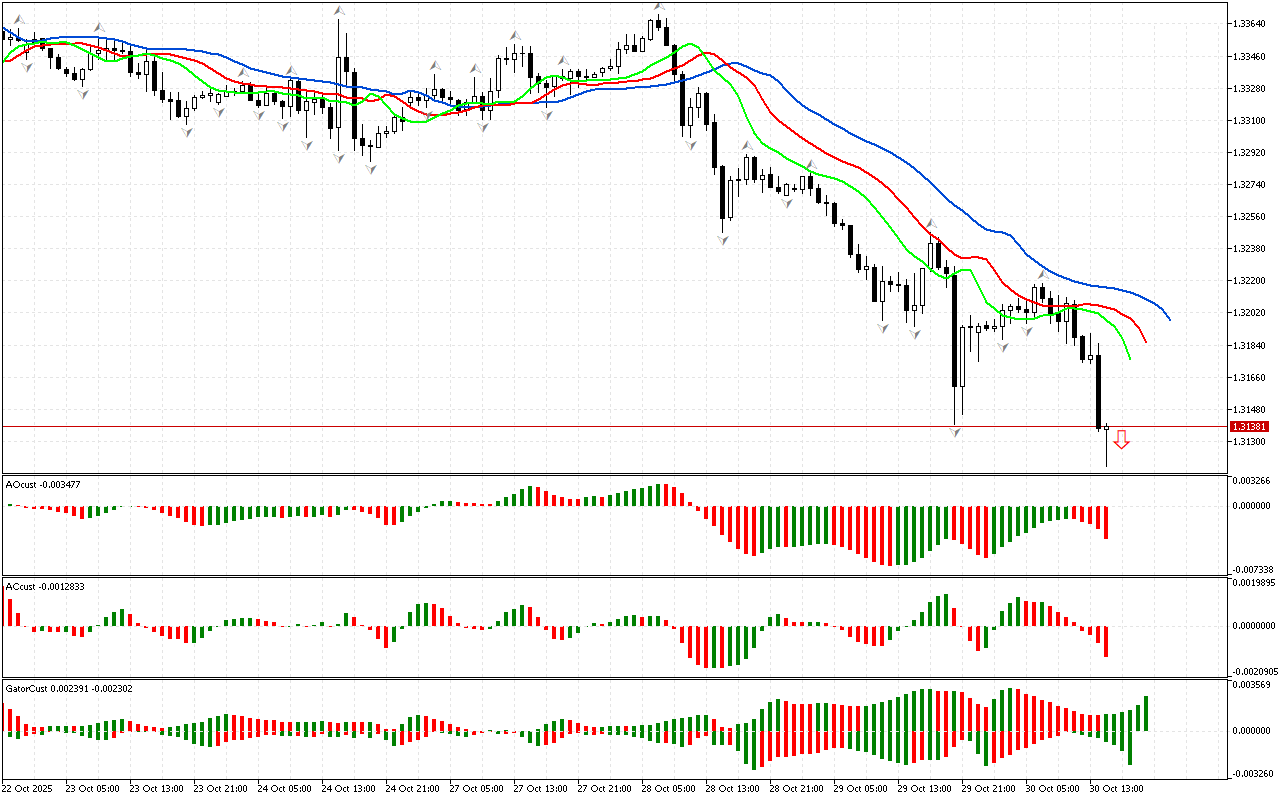Click the up fractal above the 28 Oct peak

click(x=659, y=7)
